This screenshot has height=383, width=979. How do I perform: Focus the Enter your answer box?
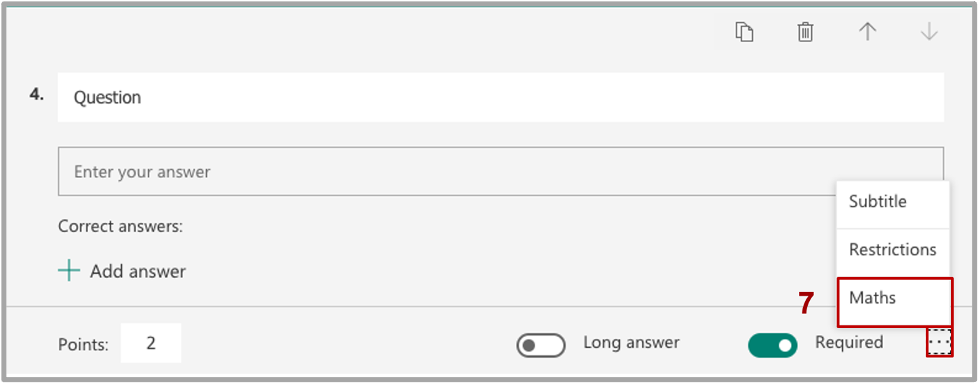tap(501, 171)
